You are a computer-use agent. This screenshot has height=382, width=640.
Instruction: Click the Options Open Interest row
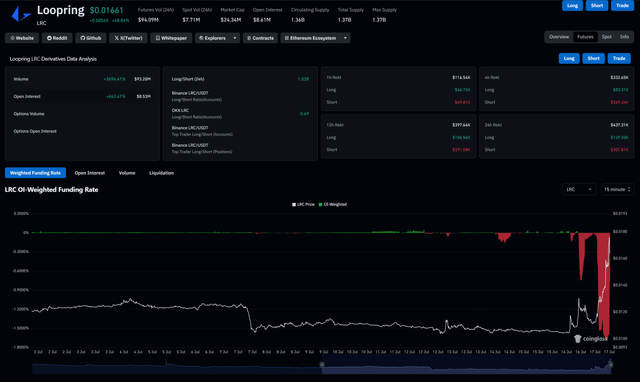pos(82,131)
